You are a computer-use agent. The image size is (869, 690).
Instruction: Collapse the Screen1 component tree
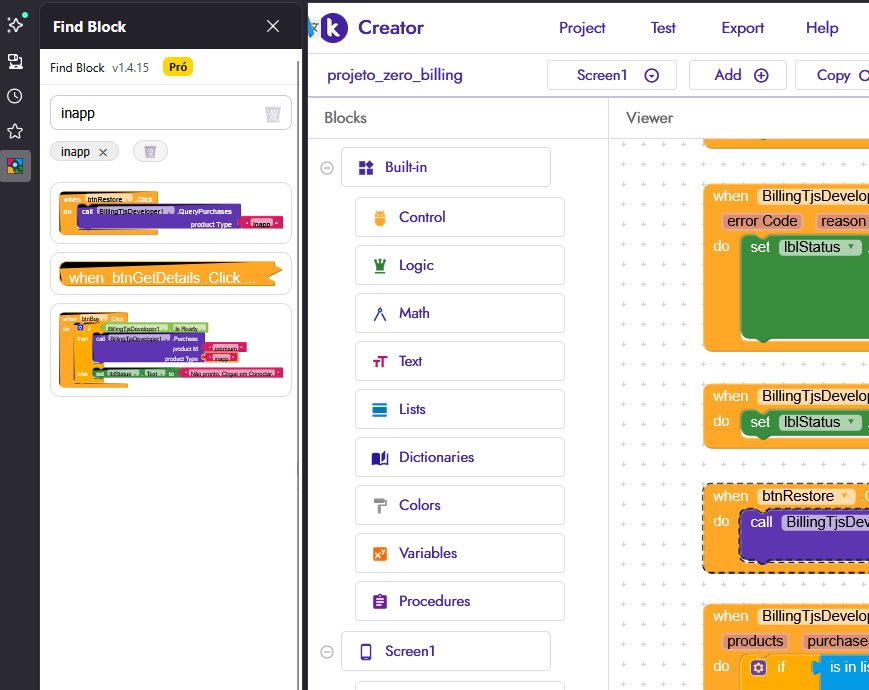tap(327, 652)
